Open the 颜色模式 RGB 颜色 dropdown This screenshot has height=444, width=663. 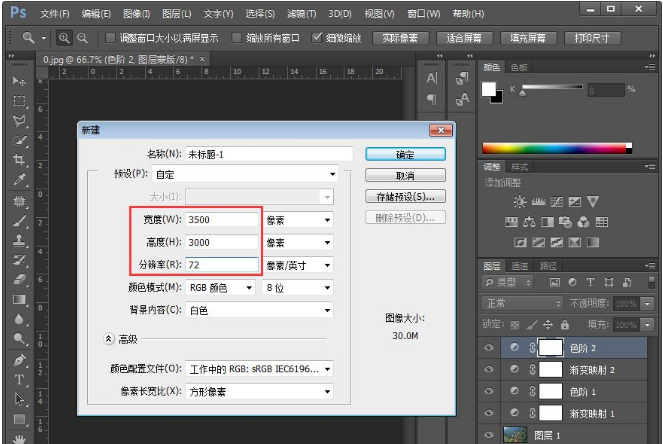tap(222, 287)
